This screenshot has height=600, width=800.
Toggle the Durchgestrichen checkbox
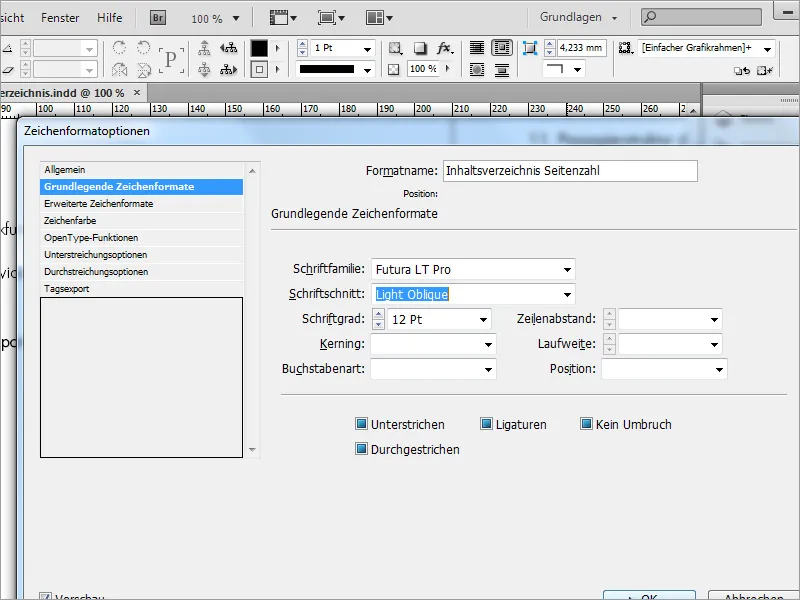(361, 448)
